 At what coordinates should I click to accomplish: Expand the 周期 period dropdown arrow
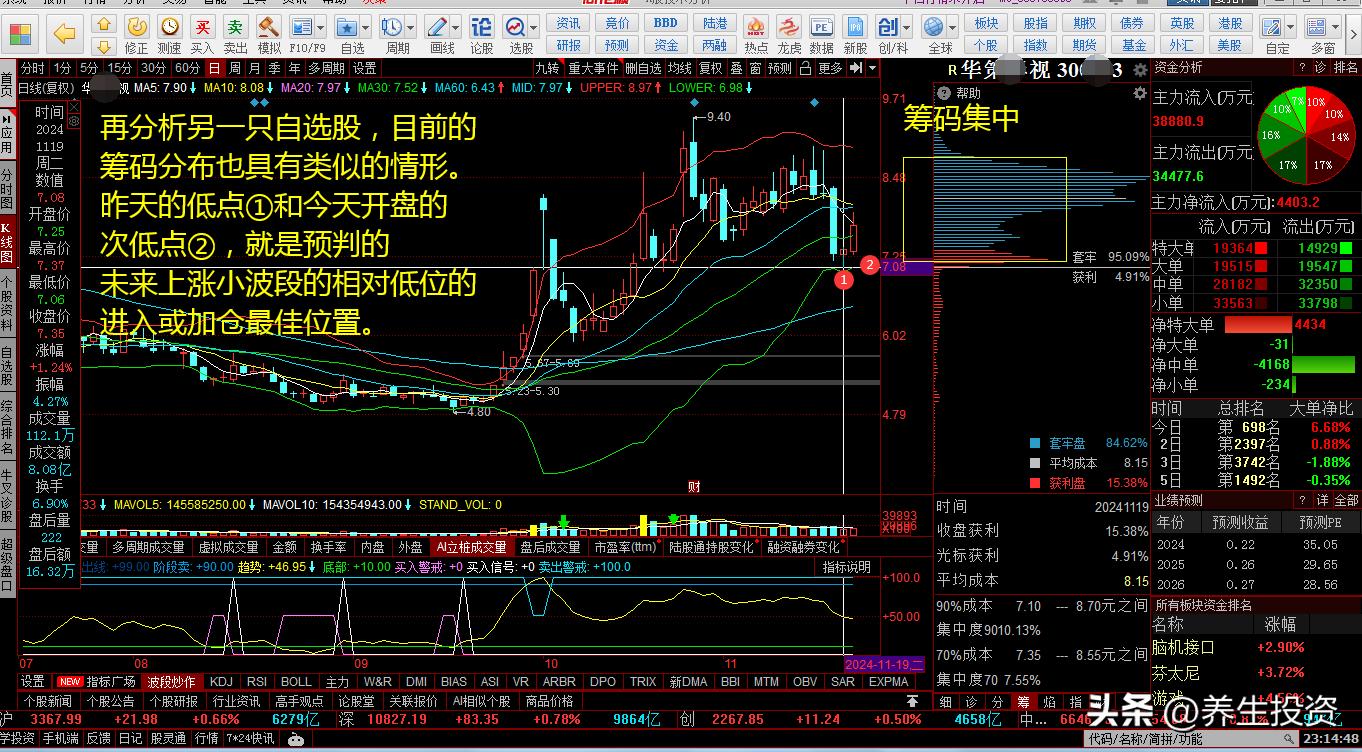(411, 26)
